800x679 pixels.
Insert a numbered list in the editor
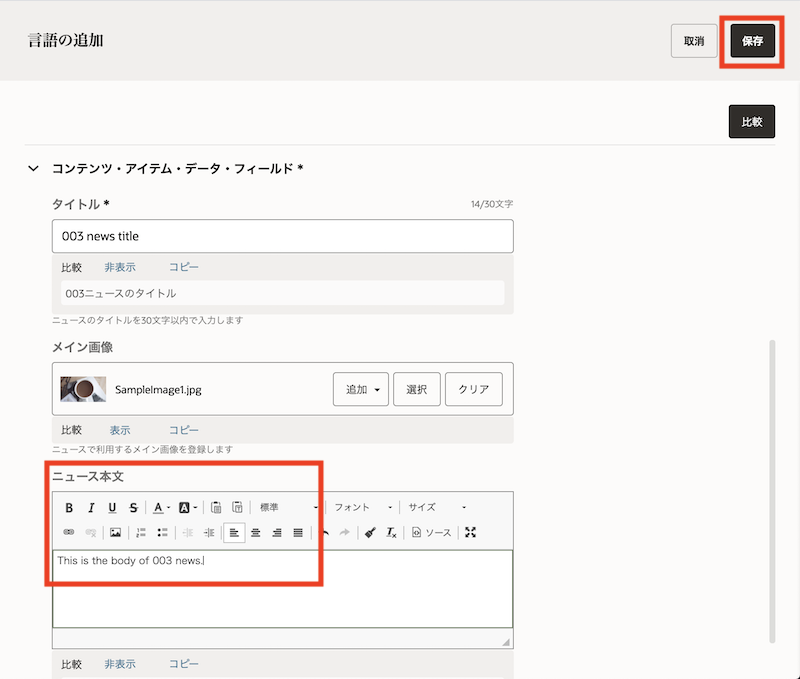(138, 533)
